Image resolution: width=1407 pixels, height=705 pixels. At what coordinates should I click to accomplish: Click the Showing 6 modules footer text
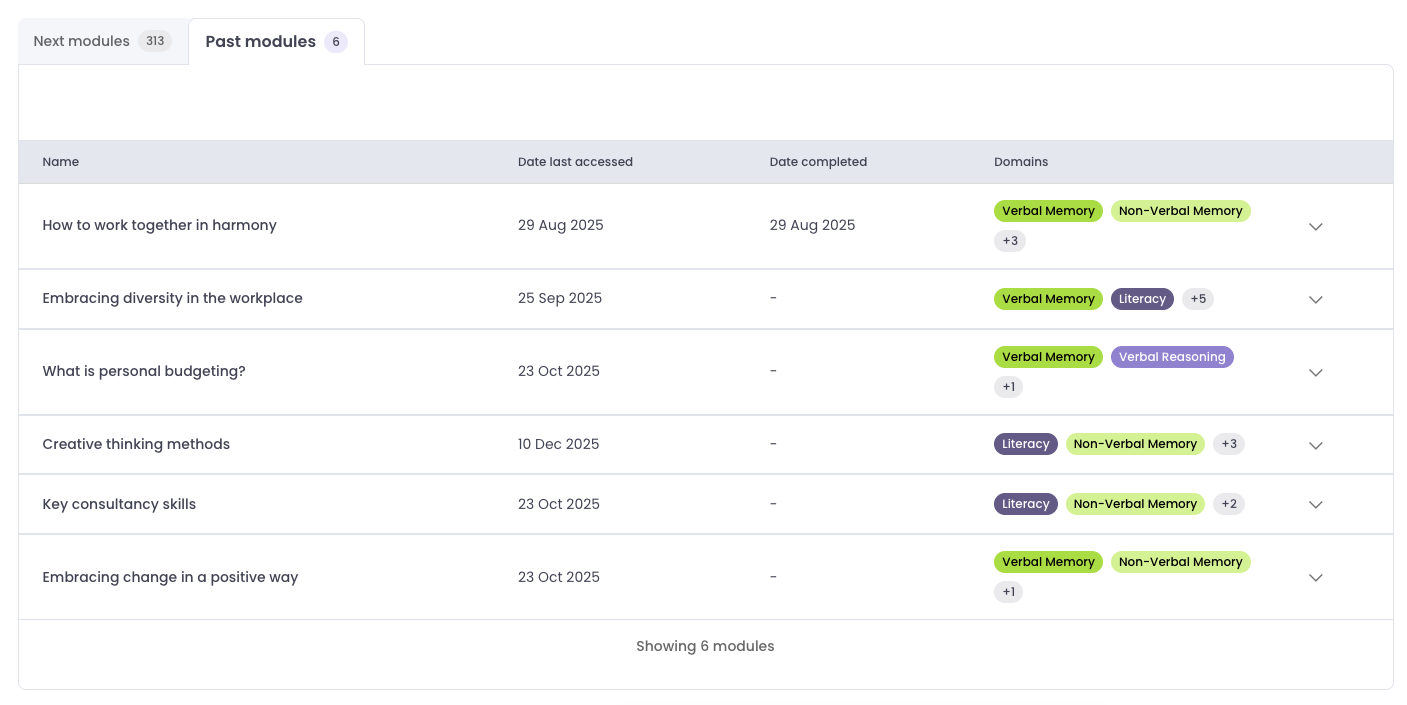pyautogui.click(x=705, y=646)
